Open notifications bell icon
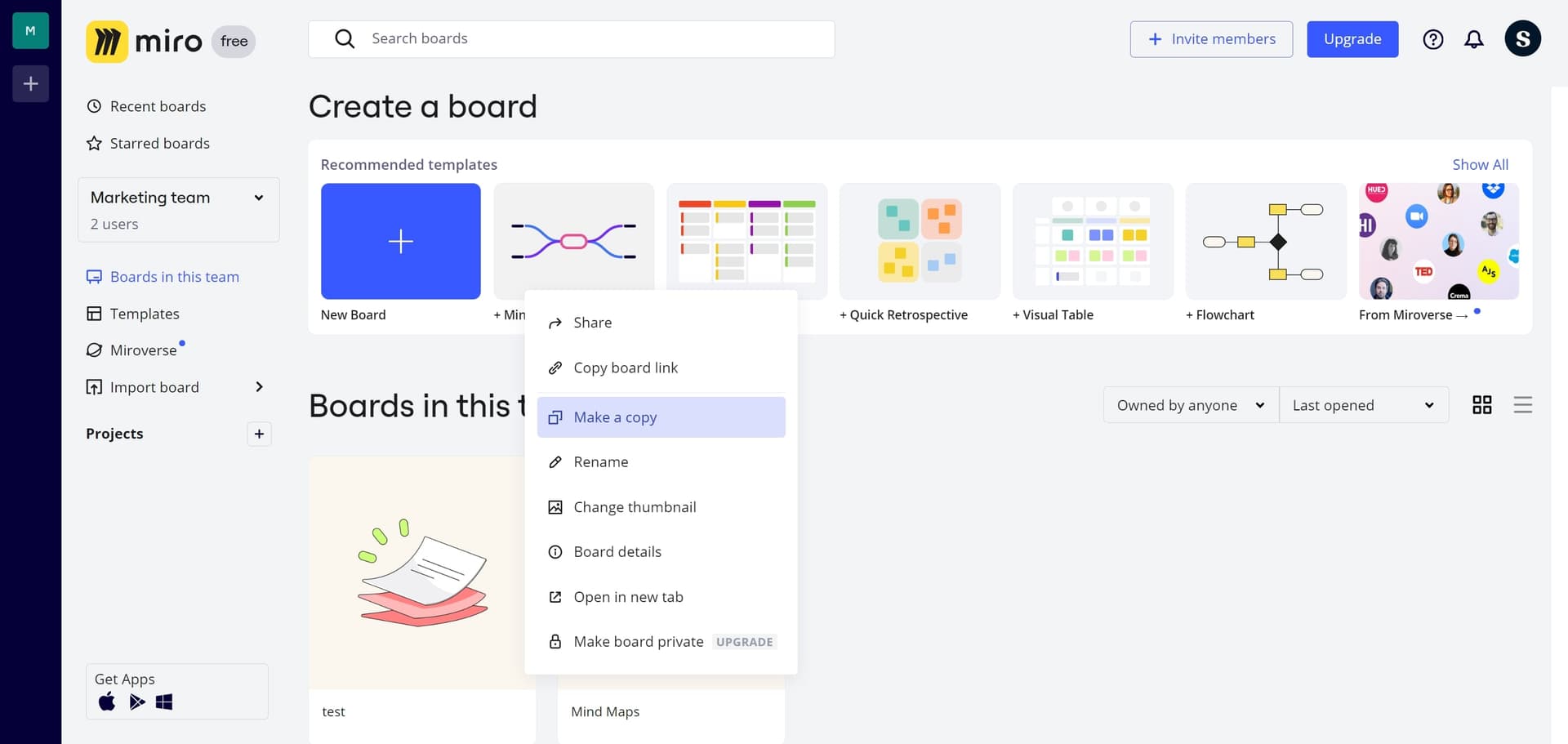Viewport: 1568px width, 744px height. pyautogui.click(x=1473, y=39)
